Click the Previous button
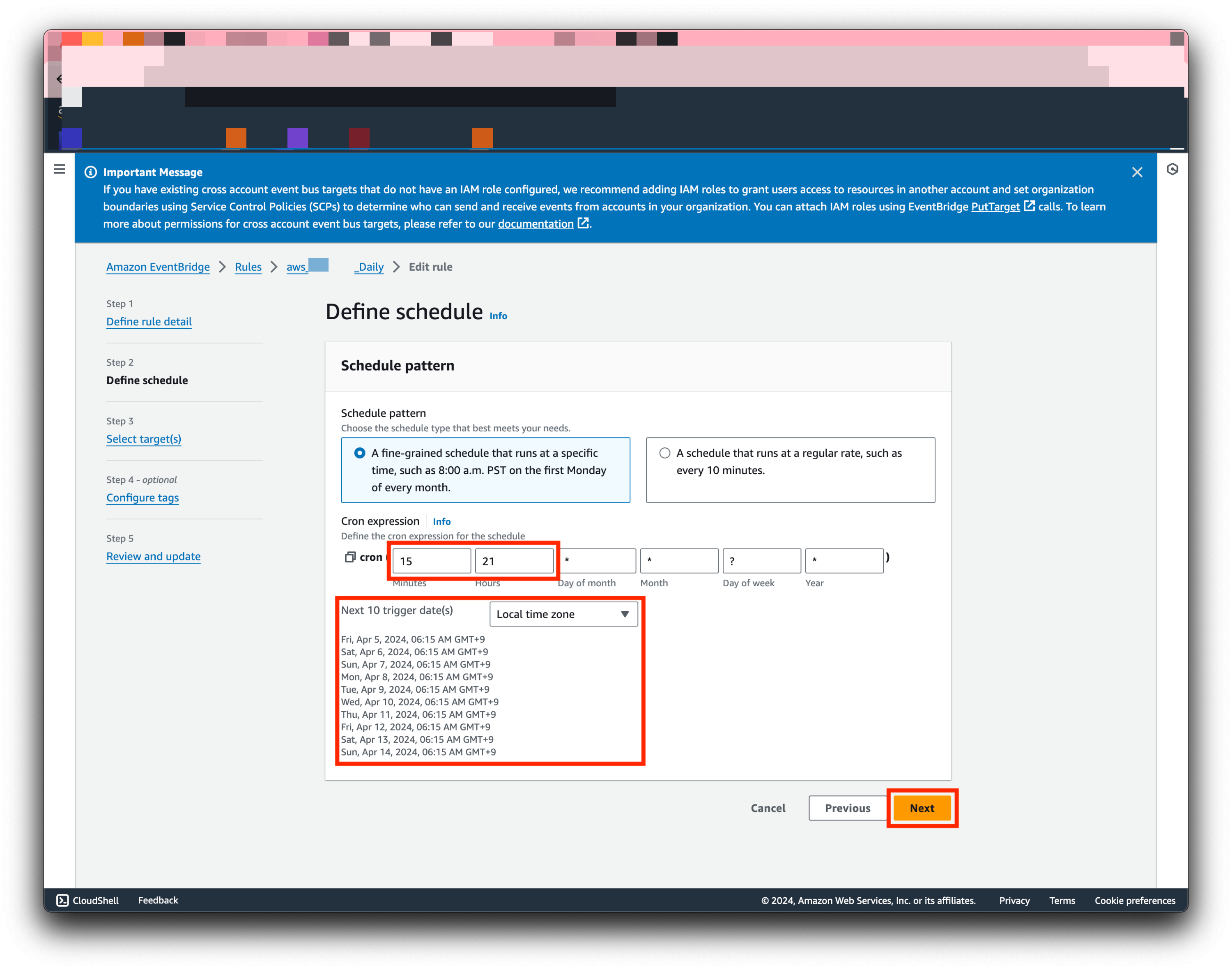1232x970 pixels. pyautogui.click(x=847, y=808)
